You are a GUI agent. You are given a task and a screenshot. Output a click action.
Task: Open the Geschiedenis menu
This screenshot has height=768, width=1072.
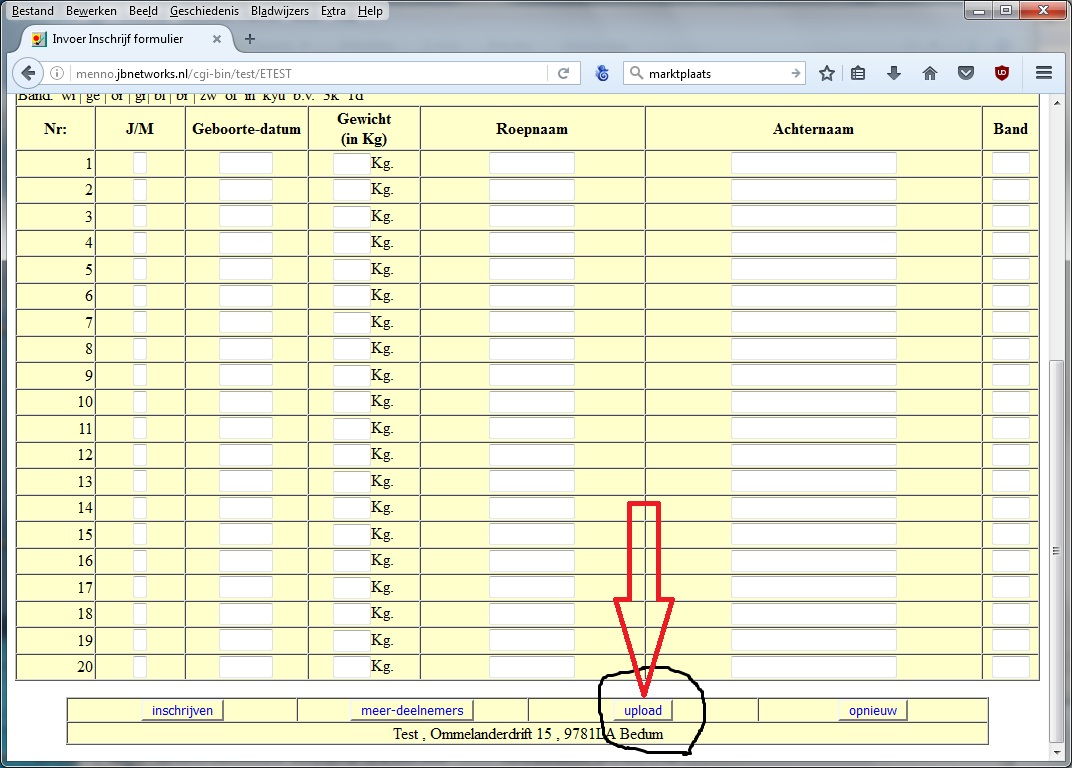point(205,11)
